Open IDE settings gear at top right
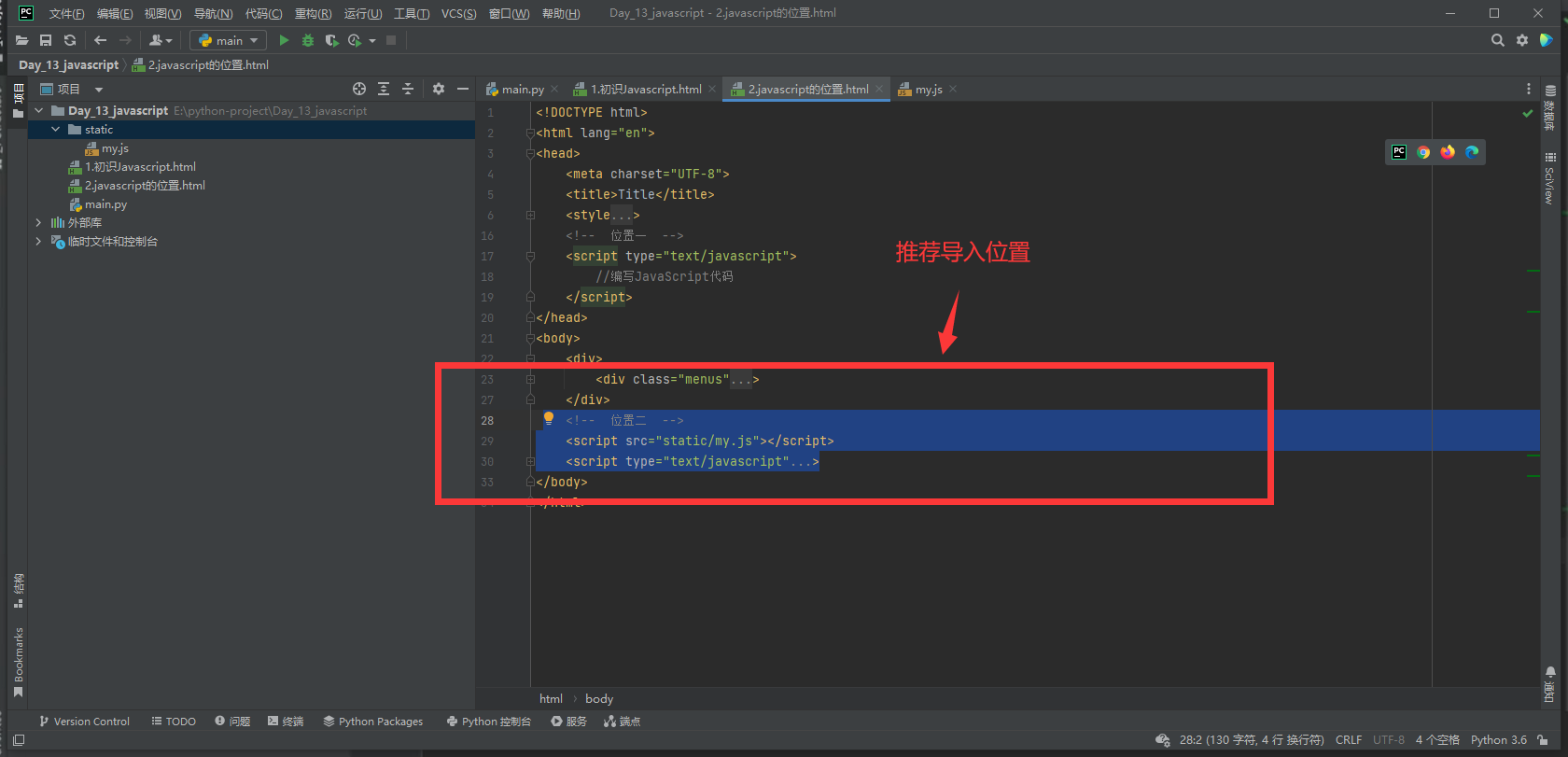Image resolution: width=1568 pixels, height=757 pixels. click(x=1522, y=40)
